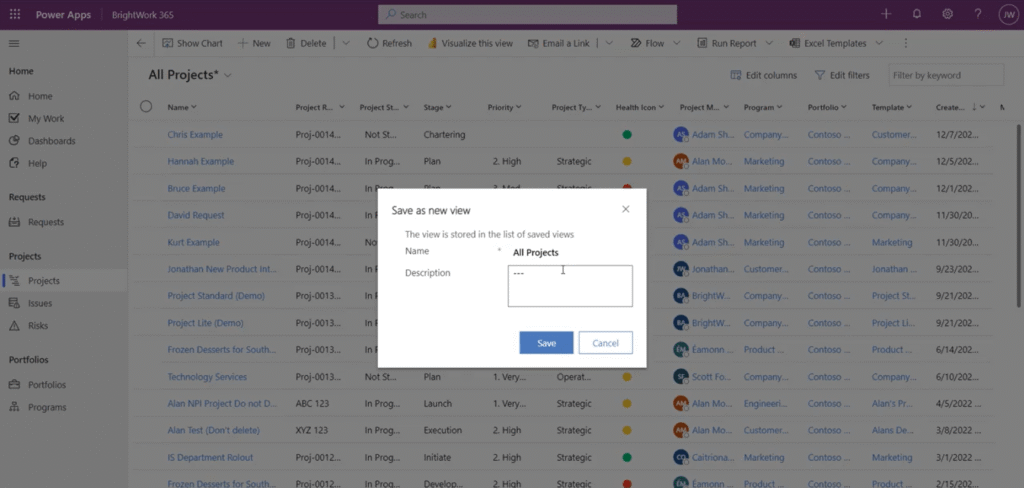The height and width of the screenshot is (488, 1024).
Task: Collapse the hamburger navigation menu
Action: click(14, 44)
